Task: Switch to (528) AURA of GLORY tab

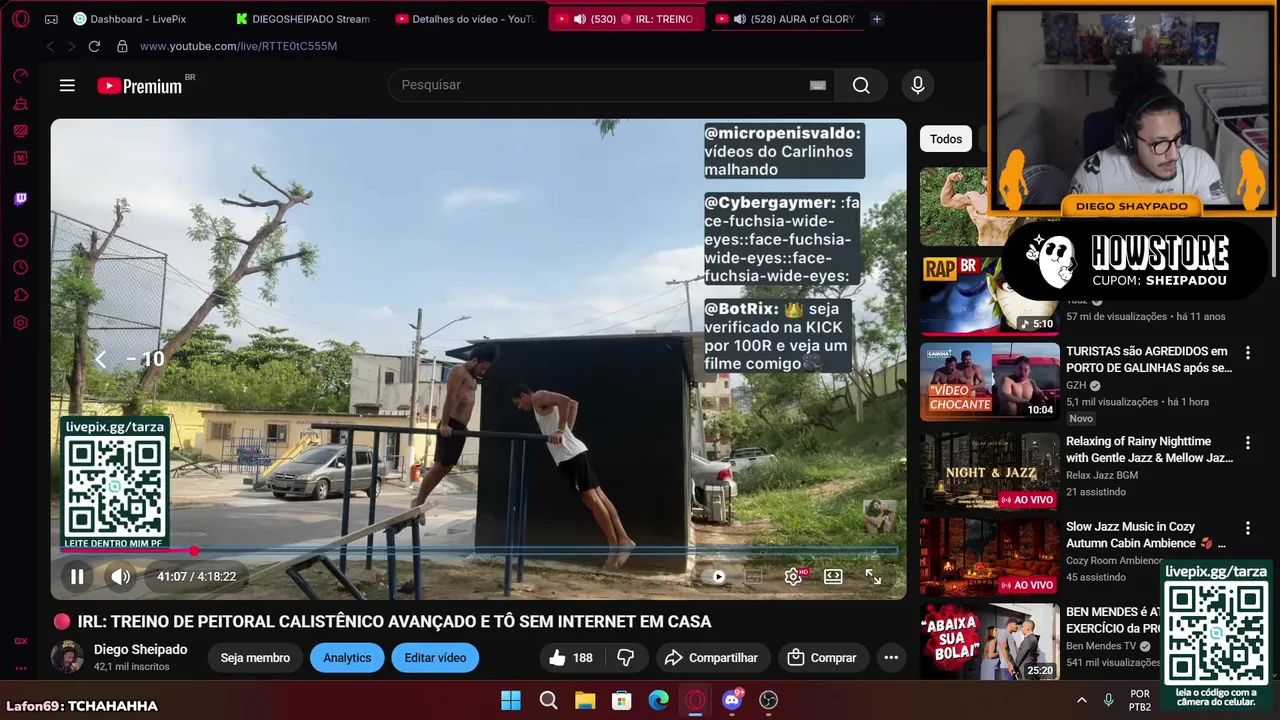Action: click(x=786, y=19)
